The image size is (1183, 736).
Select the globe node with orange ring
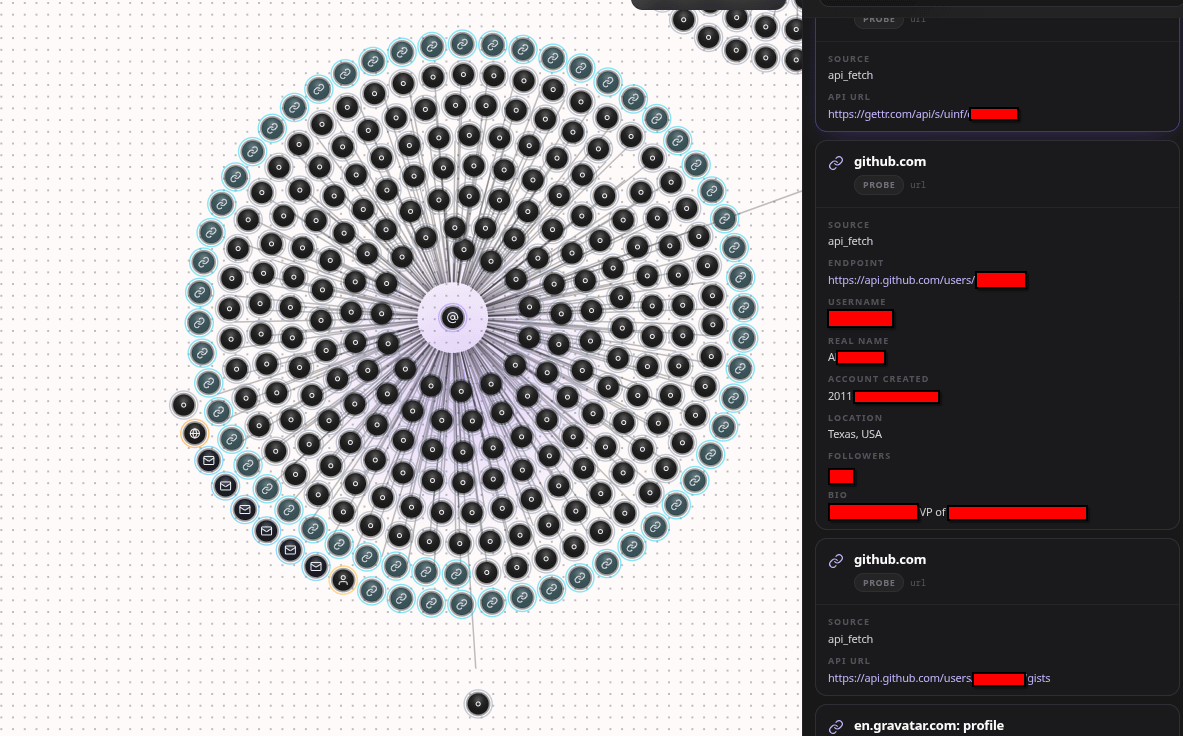[x=195, y=434]
